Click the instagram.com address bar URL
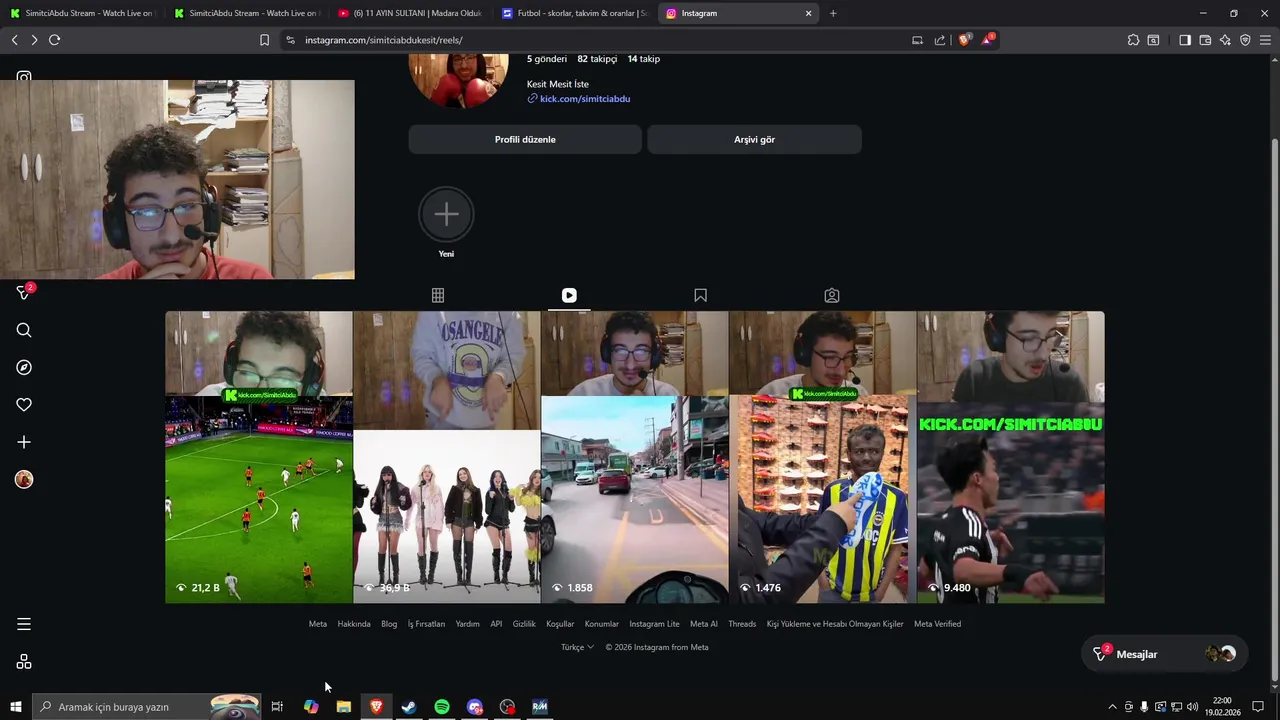1280x720 pixels. pyautogui.click(x=384, y=40)
